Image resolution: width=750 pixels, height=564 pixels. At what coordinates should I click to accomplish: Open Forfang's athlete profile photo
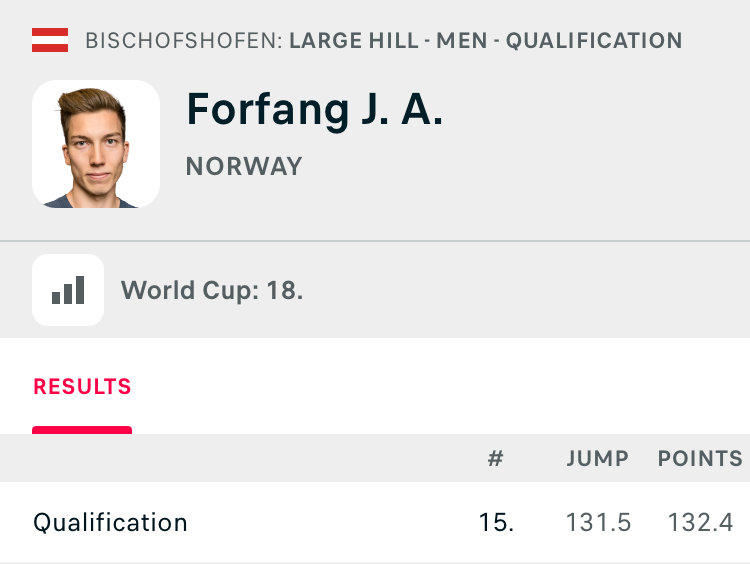96,144
